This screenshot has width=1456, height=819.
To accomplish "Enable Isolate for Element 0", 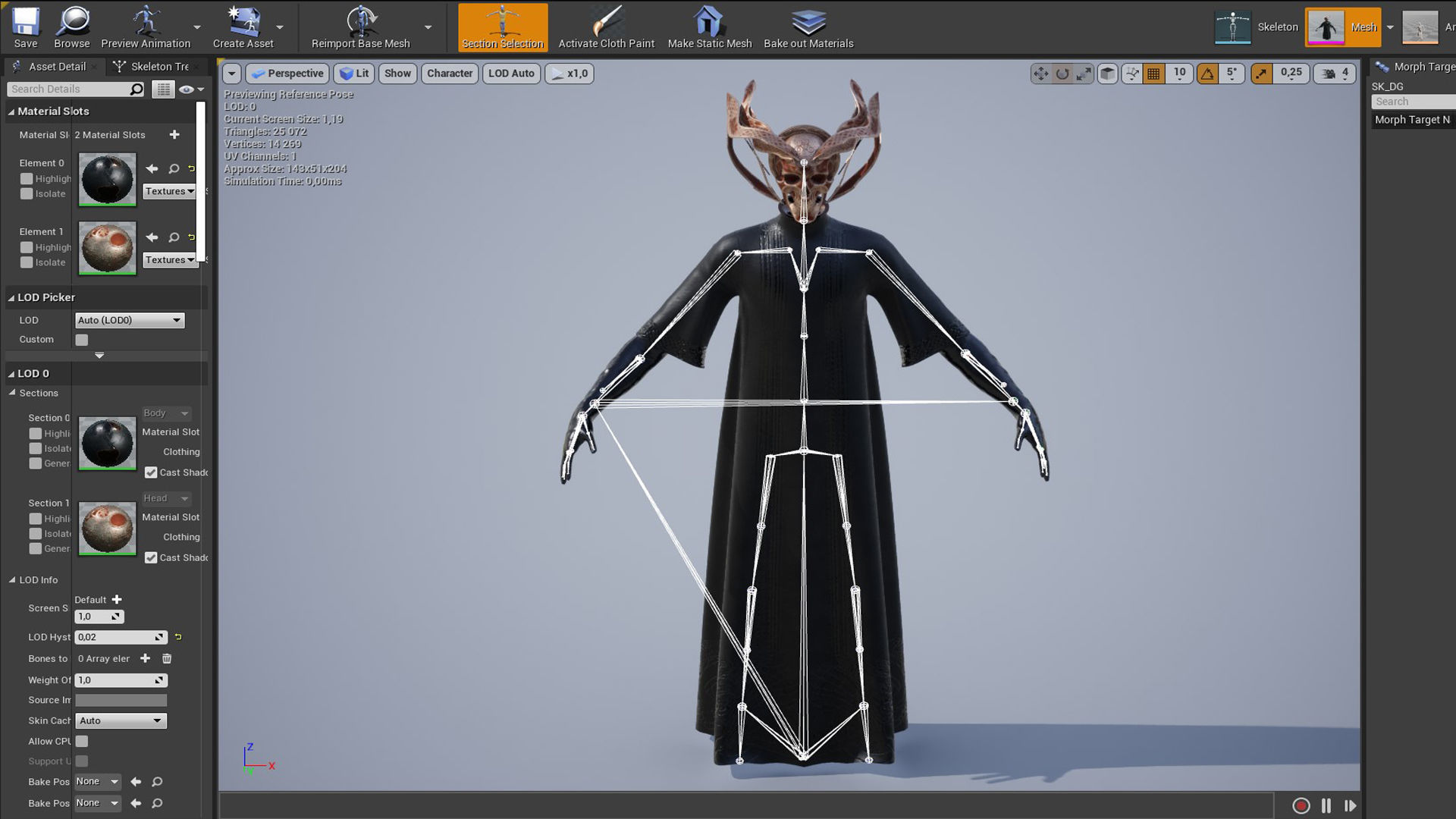I will click(x=27, y=194).
